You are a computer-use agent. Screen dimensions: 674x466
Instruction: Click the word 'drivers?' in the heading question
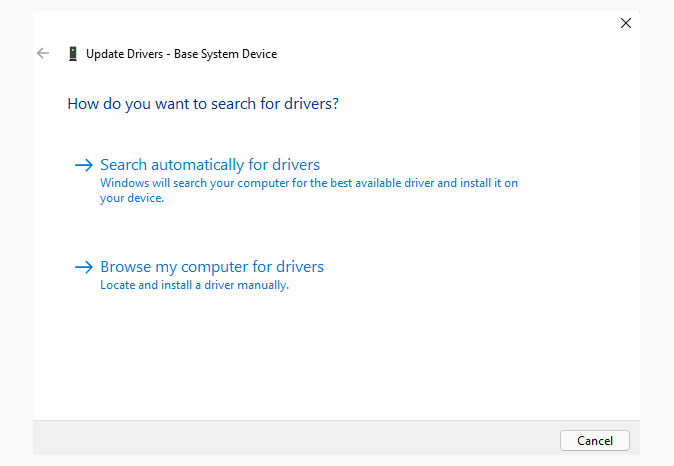311,103
